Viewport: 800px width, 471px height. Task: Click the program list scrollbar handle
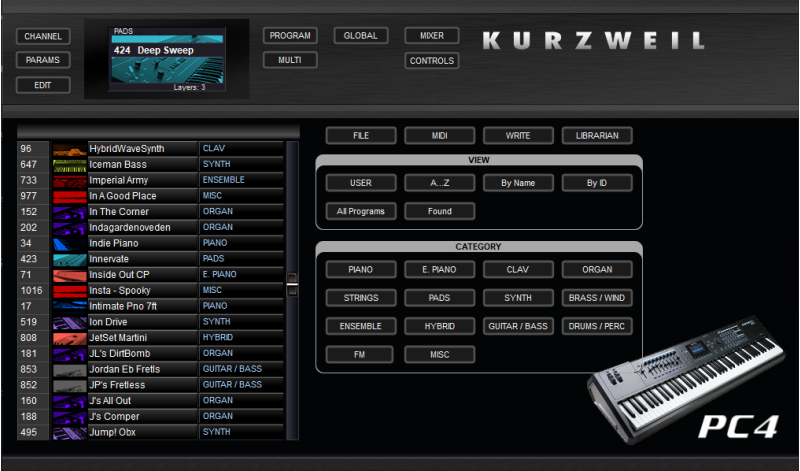pyautogui.click(x=292, y=283)
